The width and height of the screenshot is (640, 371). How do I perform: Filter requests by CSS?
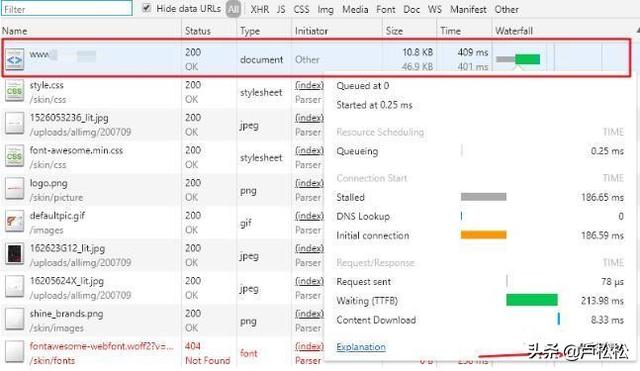[301, 9]
